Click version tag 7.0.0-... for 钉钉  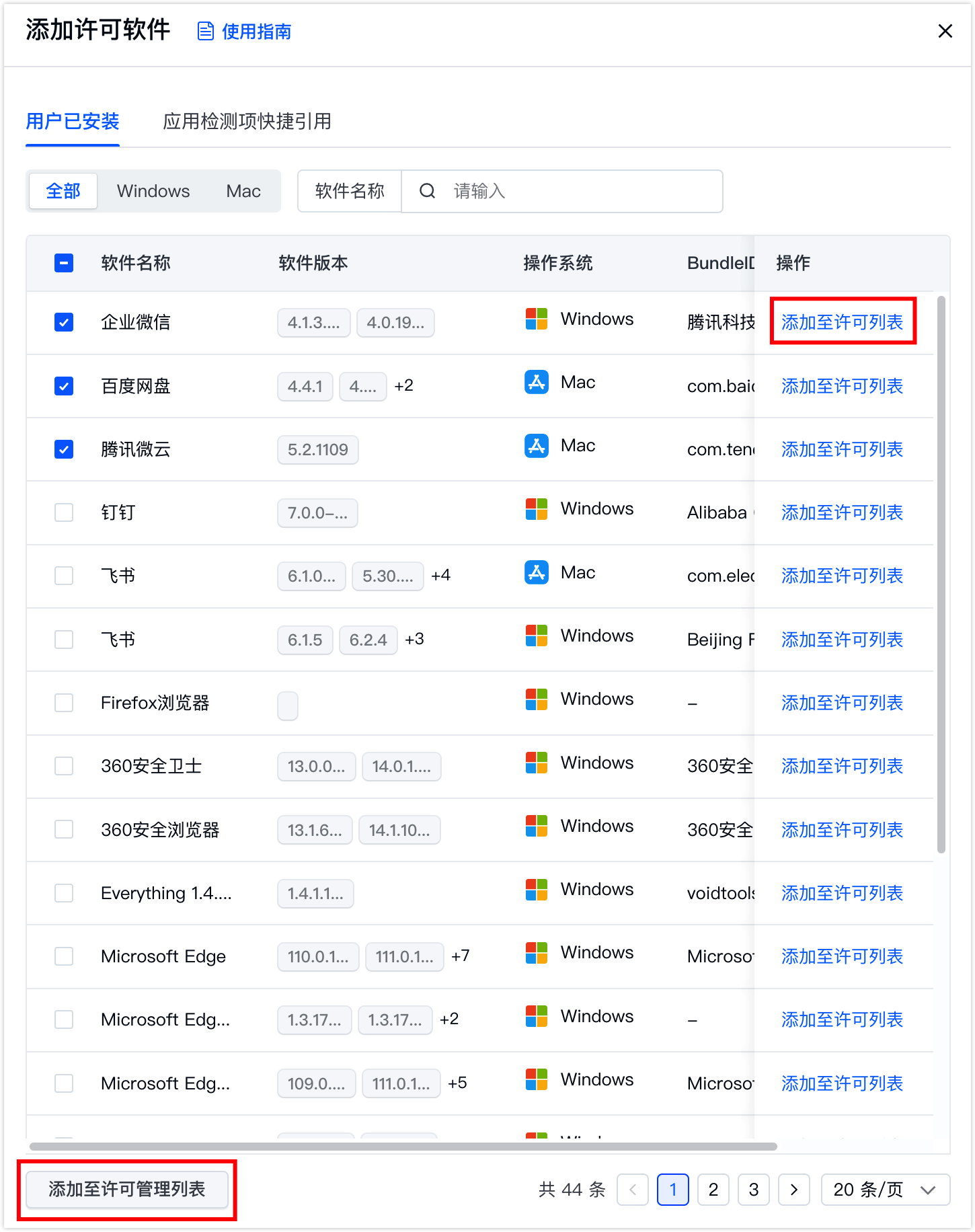tap(317, 512)
